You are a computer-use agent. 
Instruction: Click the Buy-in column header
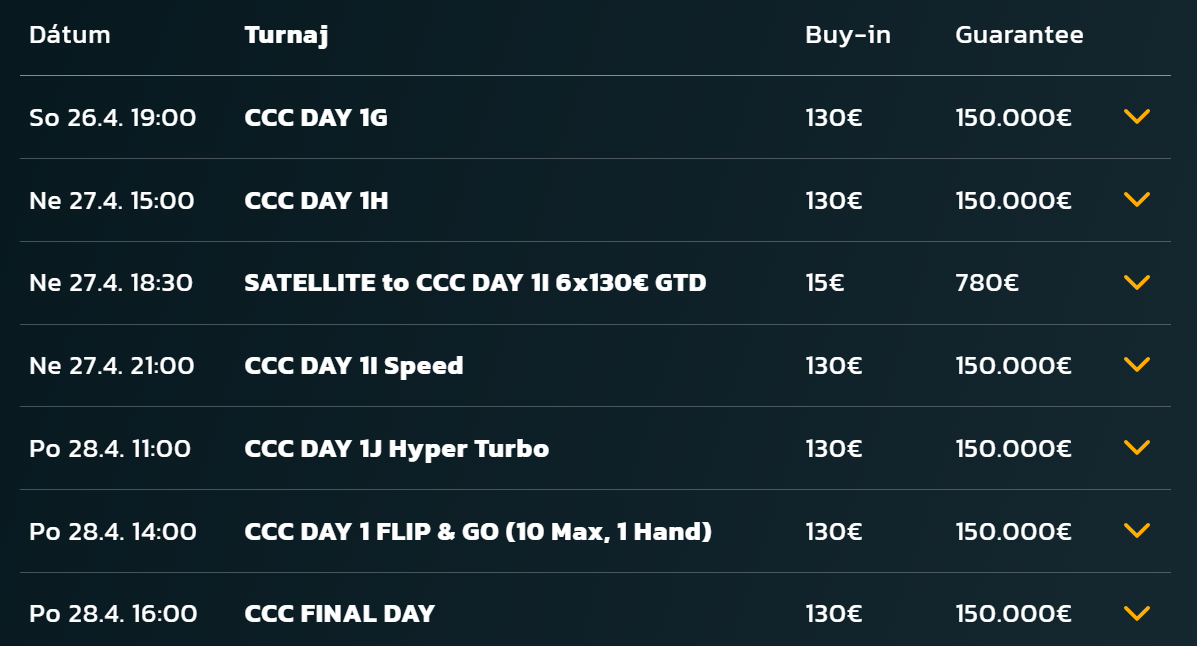pos(847,35)
